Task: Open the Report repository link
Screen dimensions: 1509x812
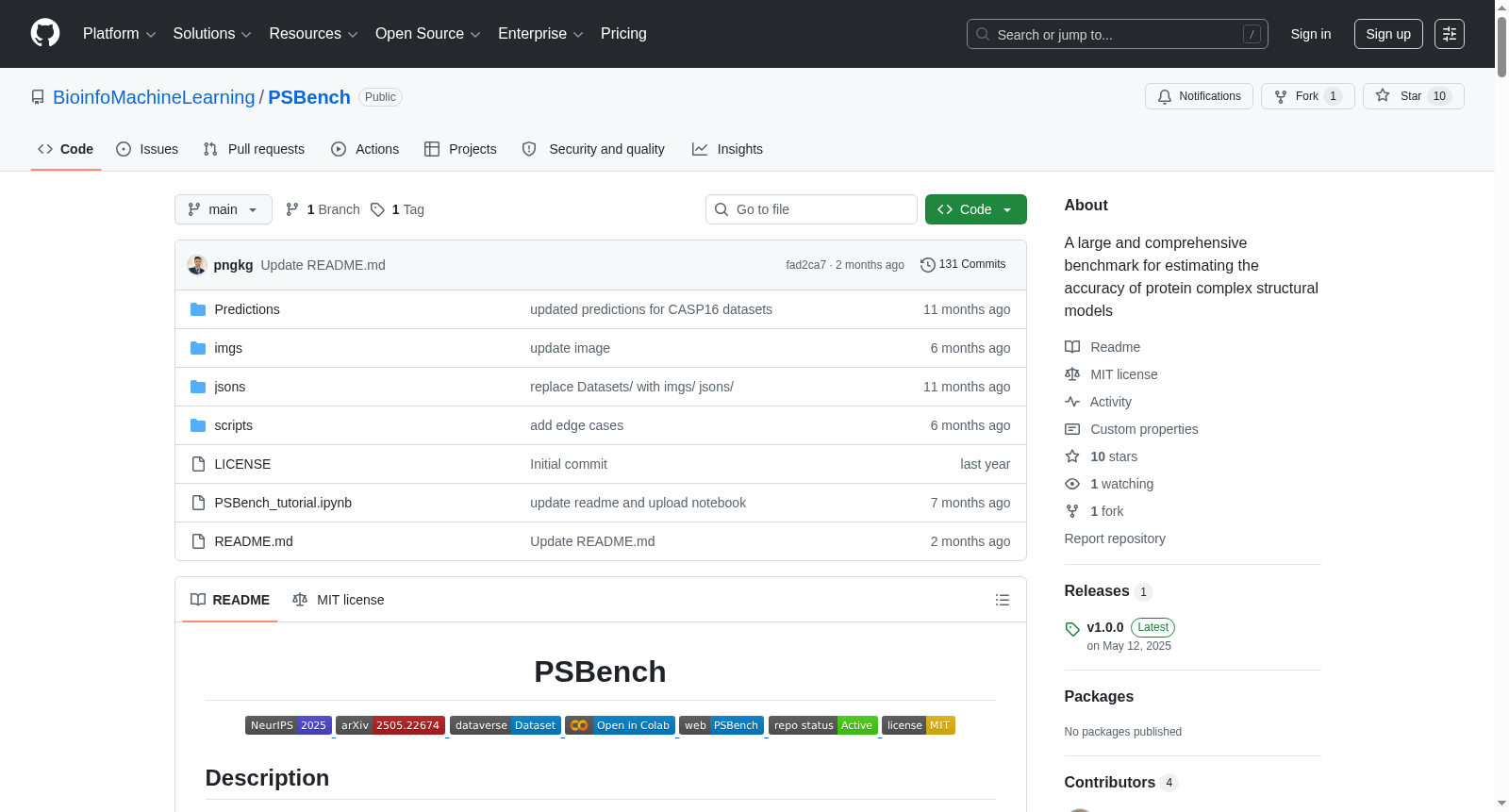Action: [1115, 539]
